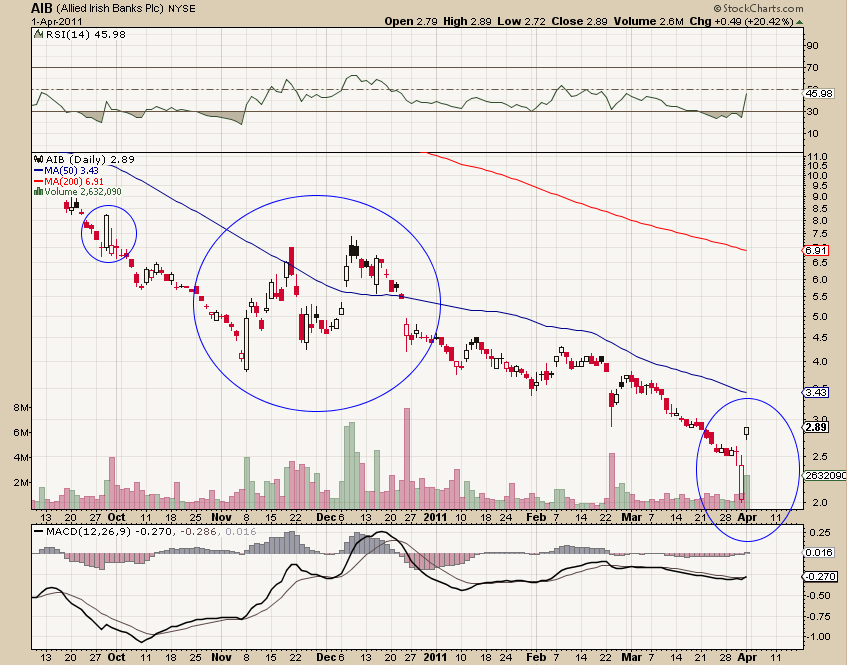Click the -0.270 MACD value axis tag

tap(821, 577)
